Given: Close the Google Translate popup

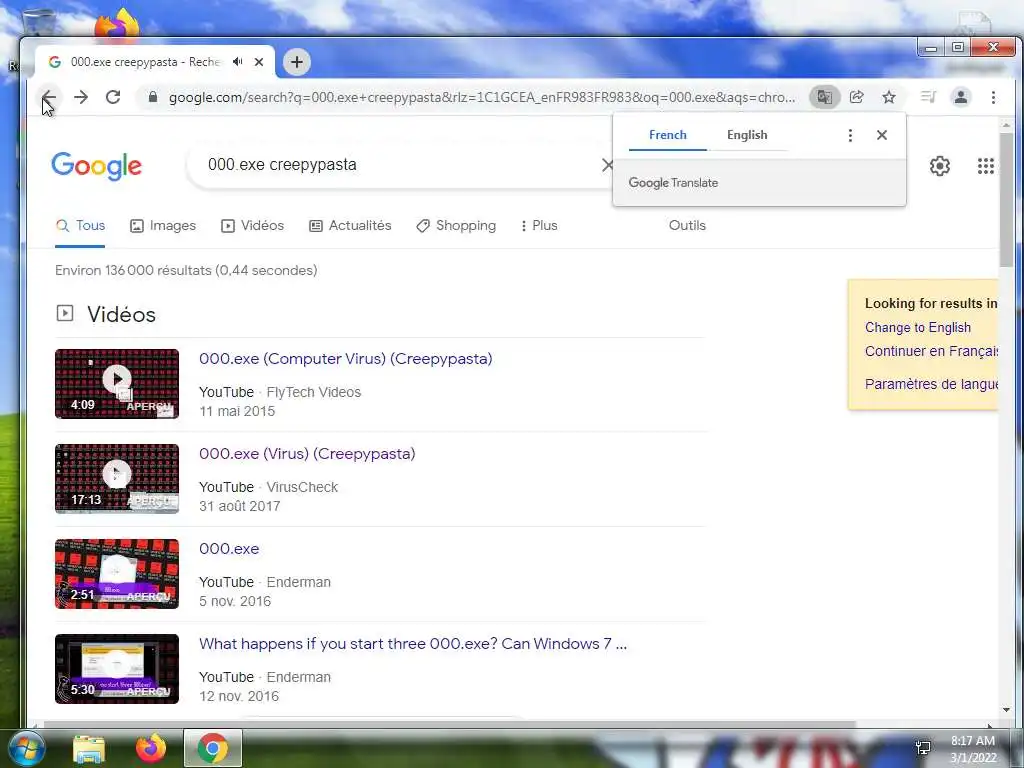Looking at the screenshot, I should point(882,135).
